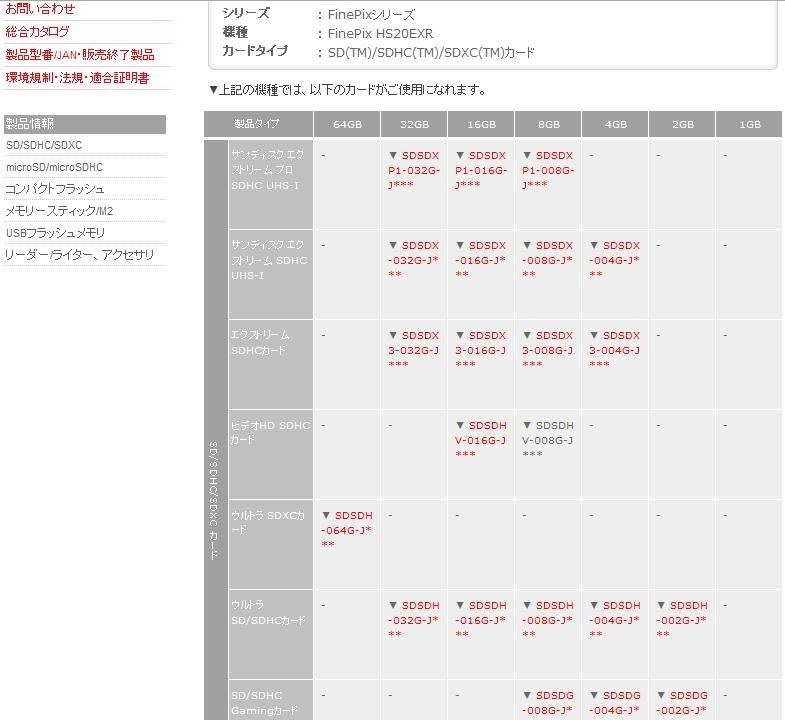Click SD(TM)/SDHC(TM)/SDXC(TM)カード card type text
Viewport: 785px width, 720px height.
click(431, 53)
